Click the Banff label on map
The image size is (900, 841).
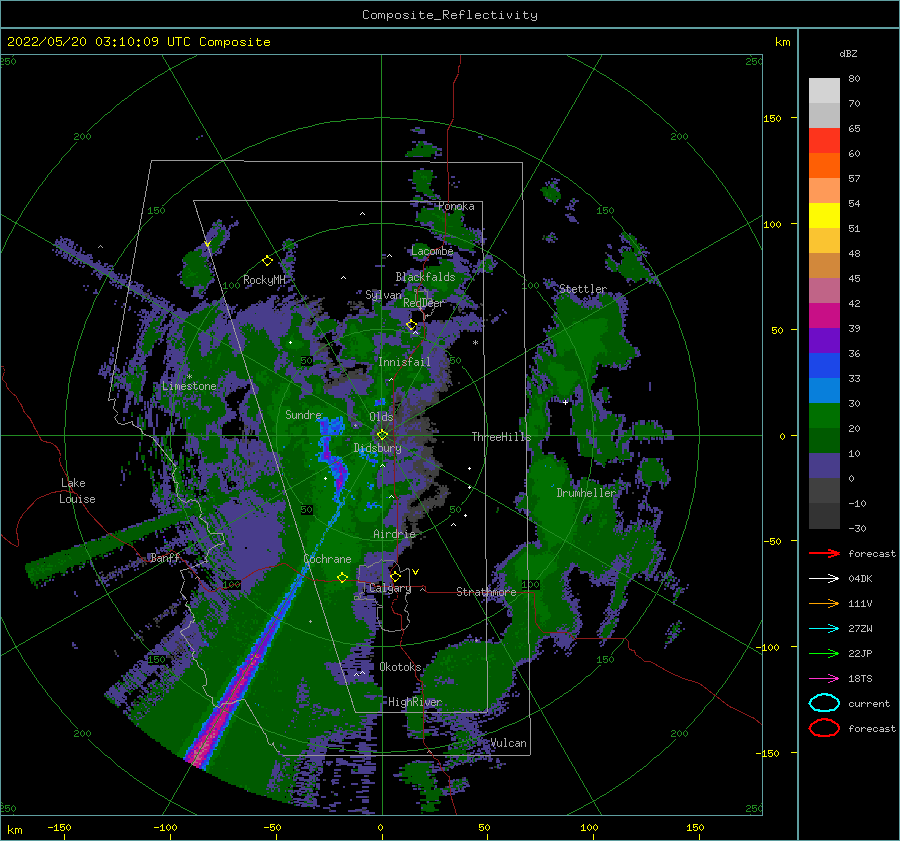click(165, 557)
